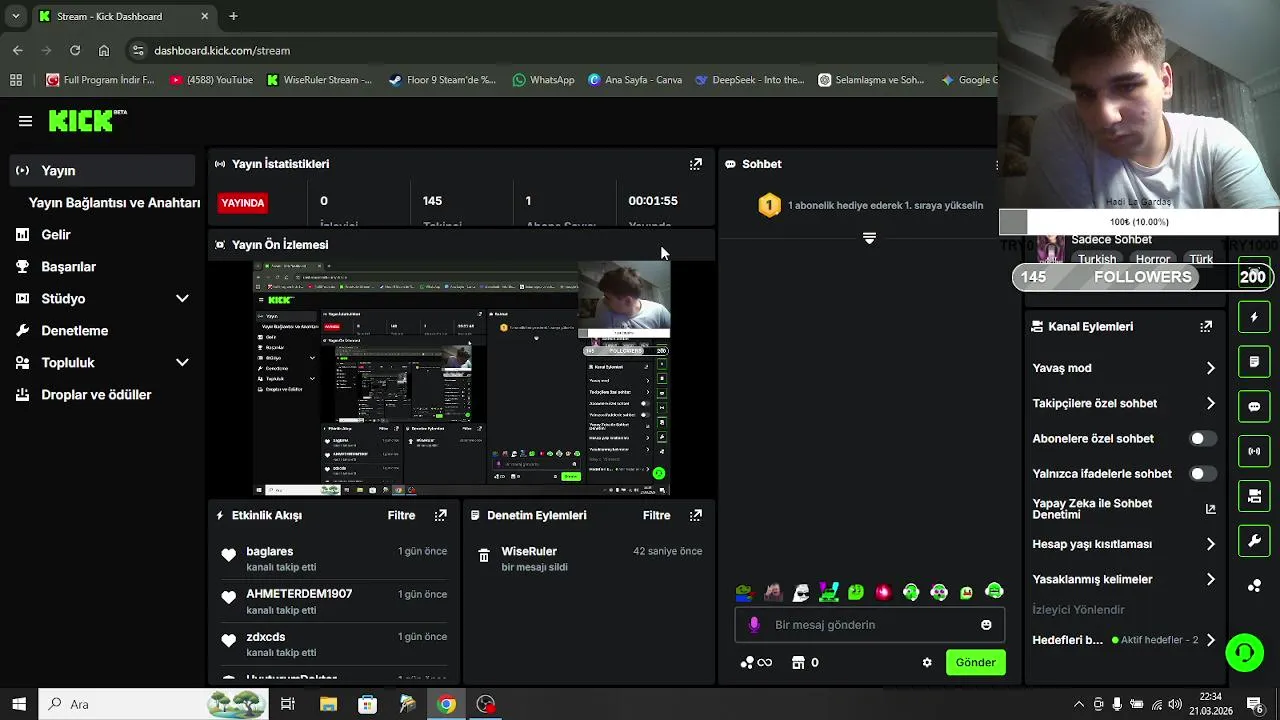Click the heart icon beside baglares
Image resolution: width=1280 pixels, height=720 pixels.
click(229, 555)
